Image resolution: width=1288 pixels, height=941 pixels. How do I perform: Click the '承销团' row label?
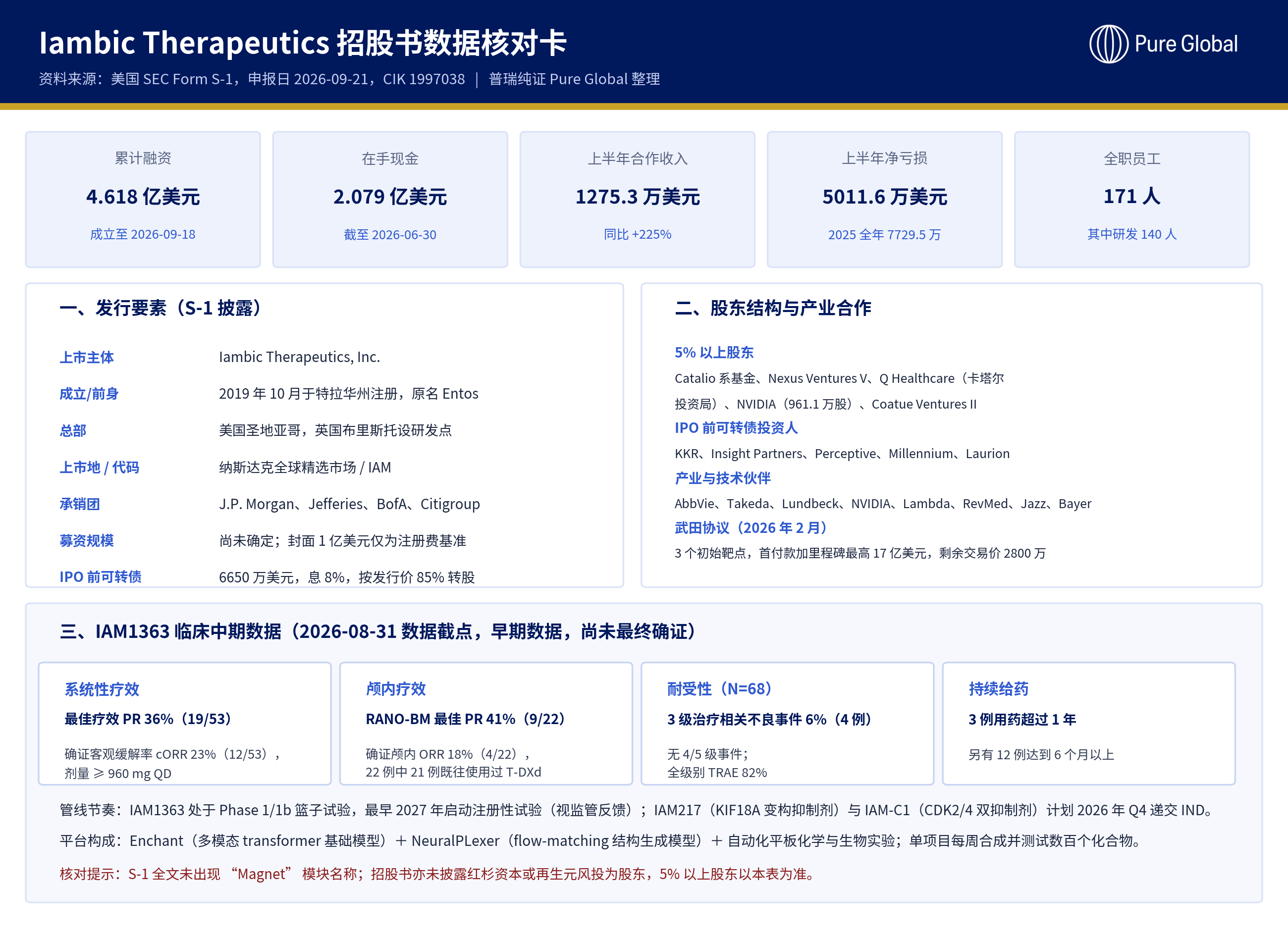click(80, 504)
